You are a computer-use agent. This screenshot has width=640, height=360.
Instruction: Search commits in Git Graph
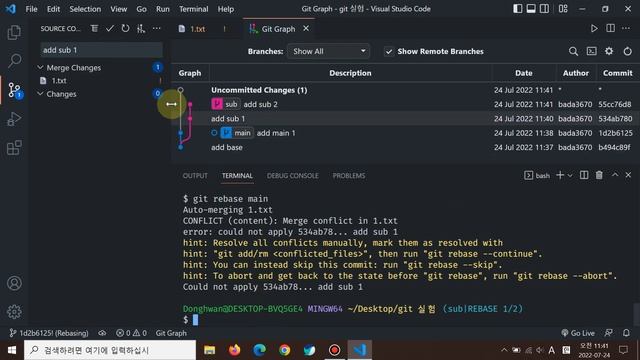point(573,51)
